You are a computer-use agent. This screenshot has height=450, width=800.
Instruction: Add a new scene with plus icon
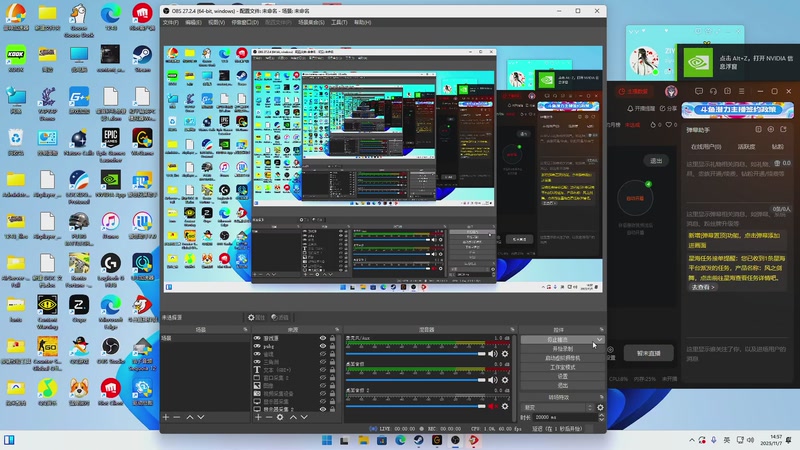(x=166, y=417)
